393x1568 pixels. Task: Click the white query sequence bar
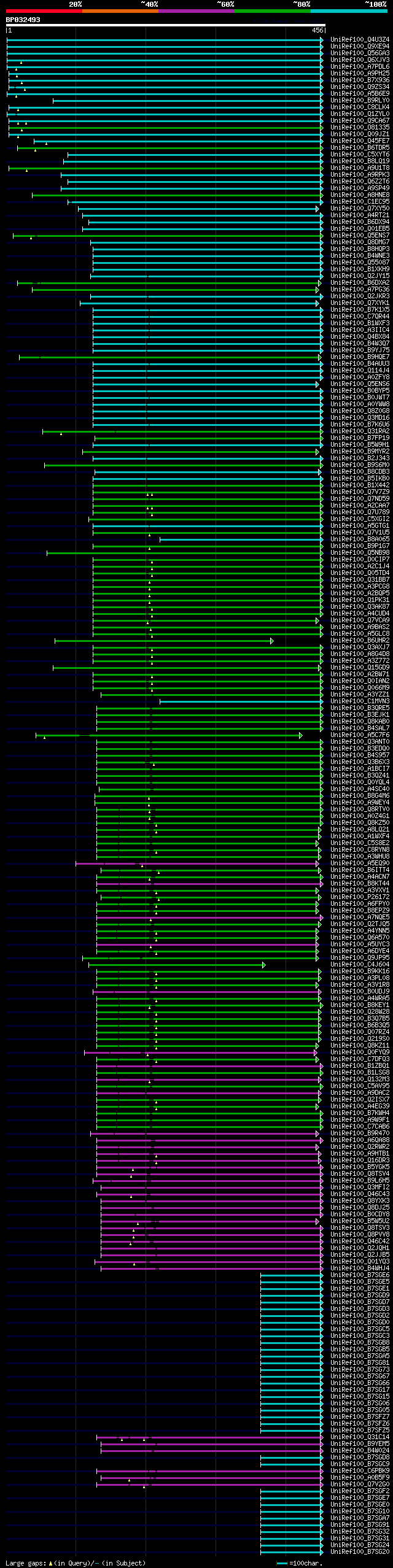click(165, 25)
